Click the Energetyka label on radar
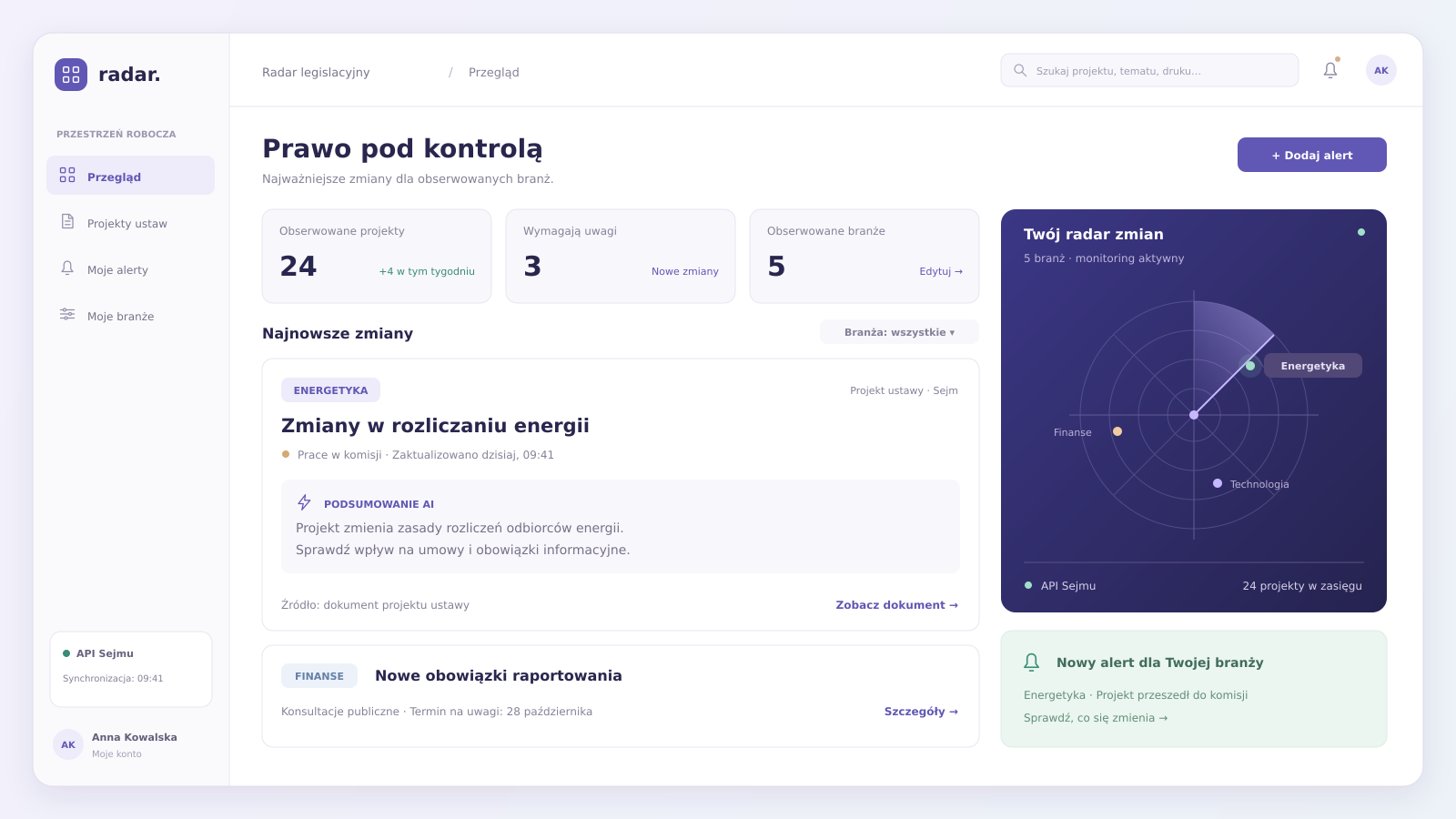Viewport: 1456px width, 819px height. pos(1313,366)
